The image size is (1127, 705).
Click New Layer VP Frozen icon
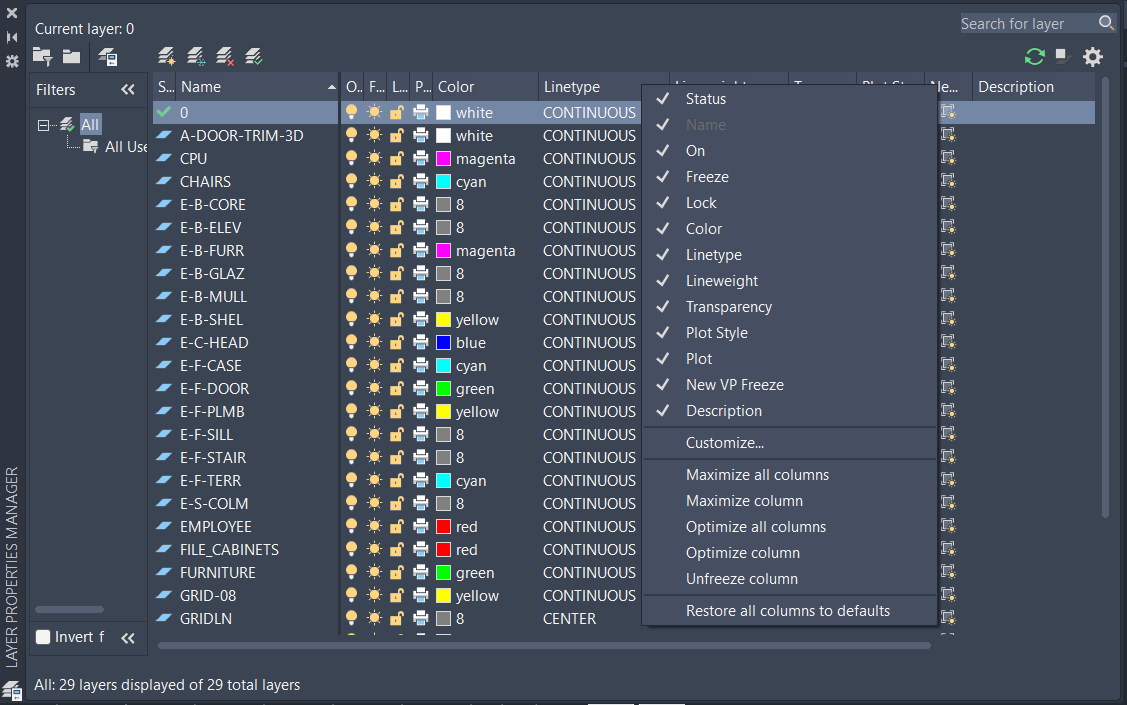pos(196,56)
